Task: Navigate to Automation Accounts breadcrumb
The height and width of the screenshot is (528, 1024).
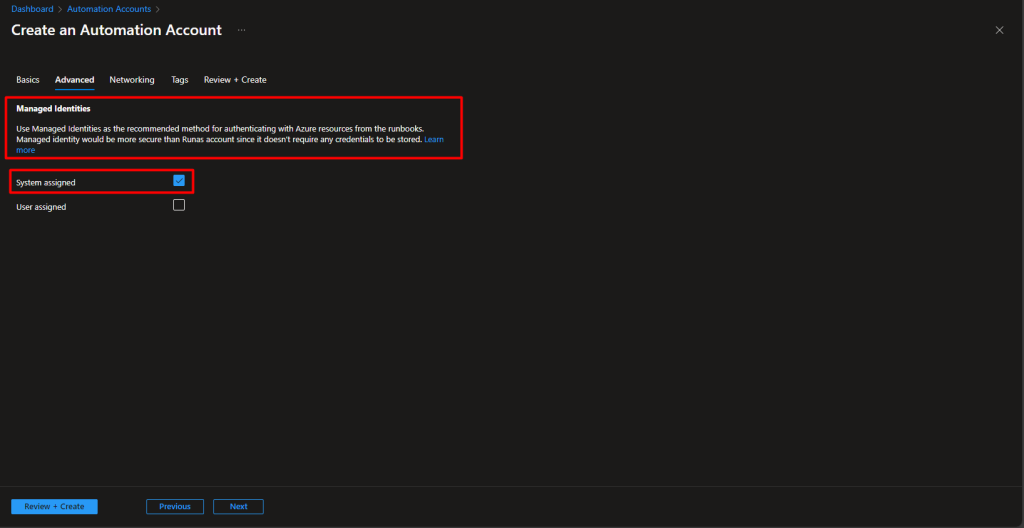Action: (x=109, y=9)
